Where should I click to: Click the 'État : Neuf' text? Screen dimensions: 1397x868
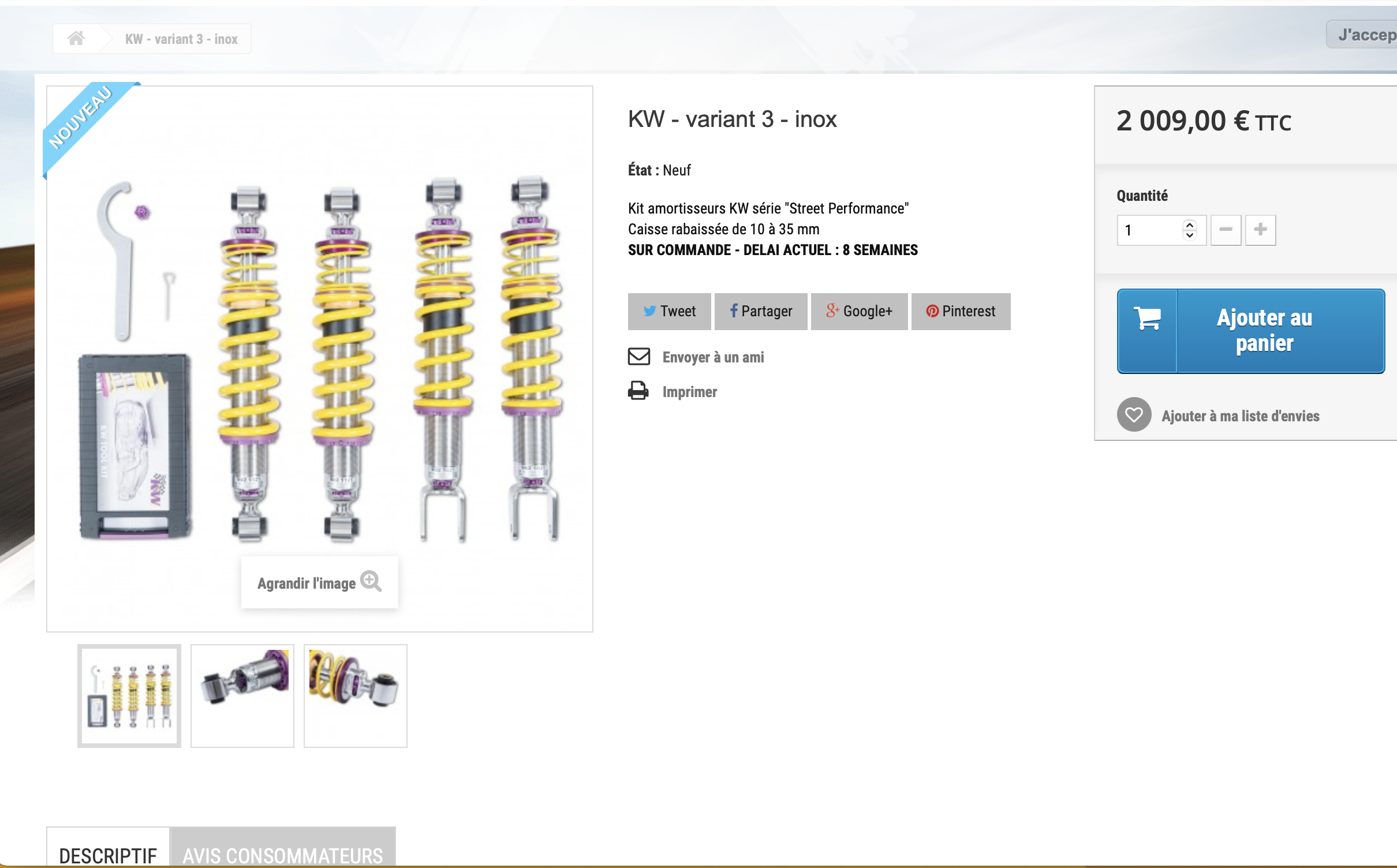point(659,170)
